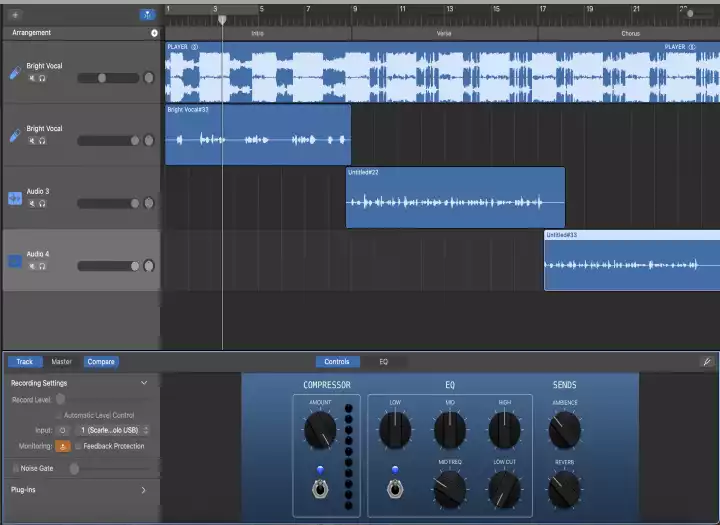Add a new arrangement marker

pyautogui.click(x=154, y=33)
